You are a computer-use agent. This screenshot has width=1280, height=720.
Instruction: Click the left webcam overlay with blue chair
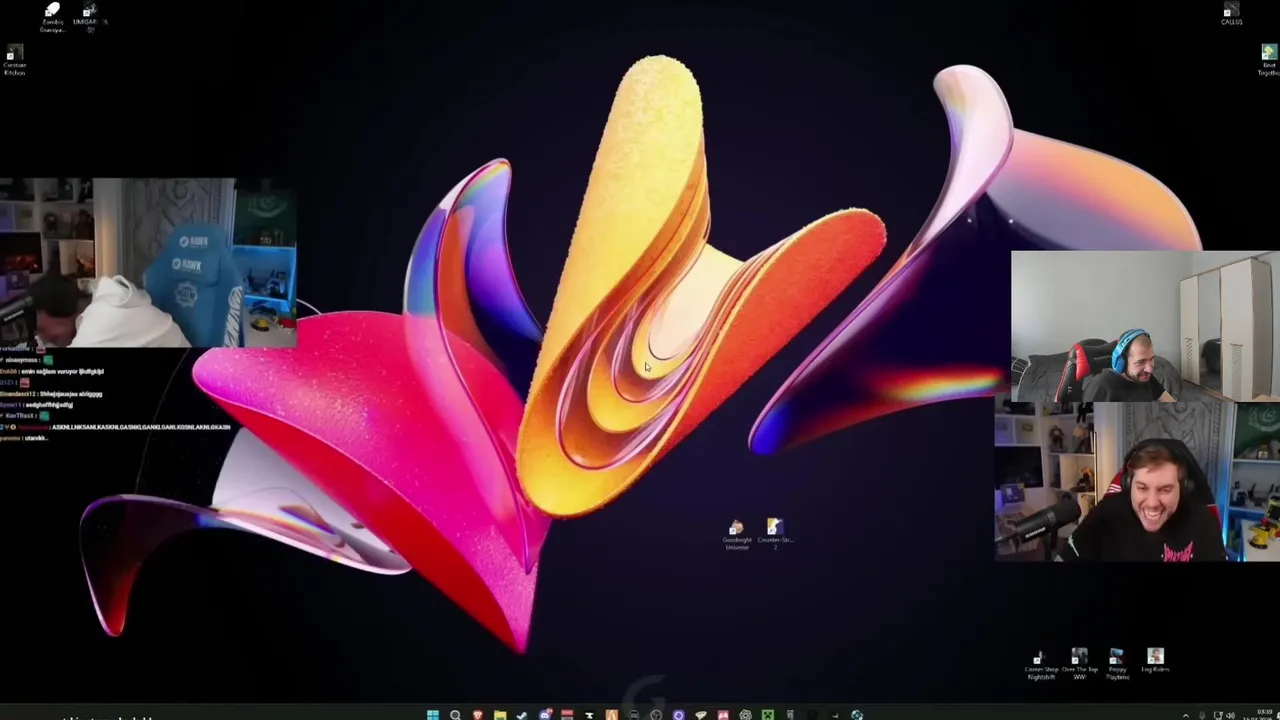(148, 263)
